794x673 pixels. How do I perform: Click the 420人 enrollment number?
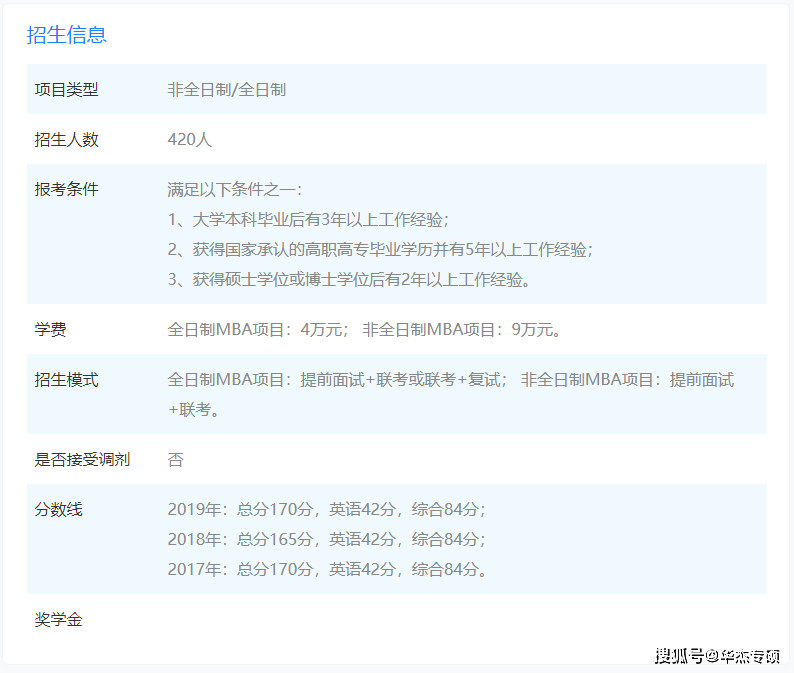pos(189,140)
